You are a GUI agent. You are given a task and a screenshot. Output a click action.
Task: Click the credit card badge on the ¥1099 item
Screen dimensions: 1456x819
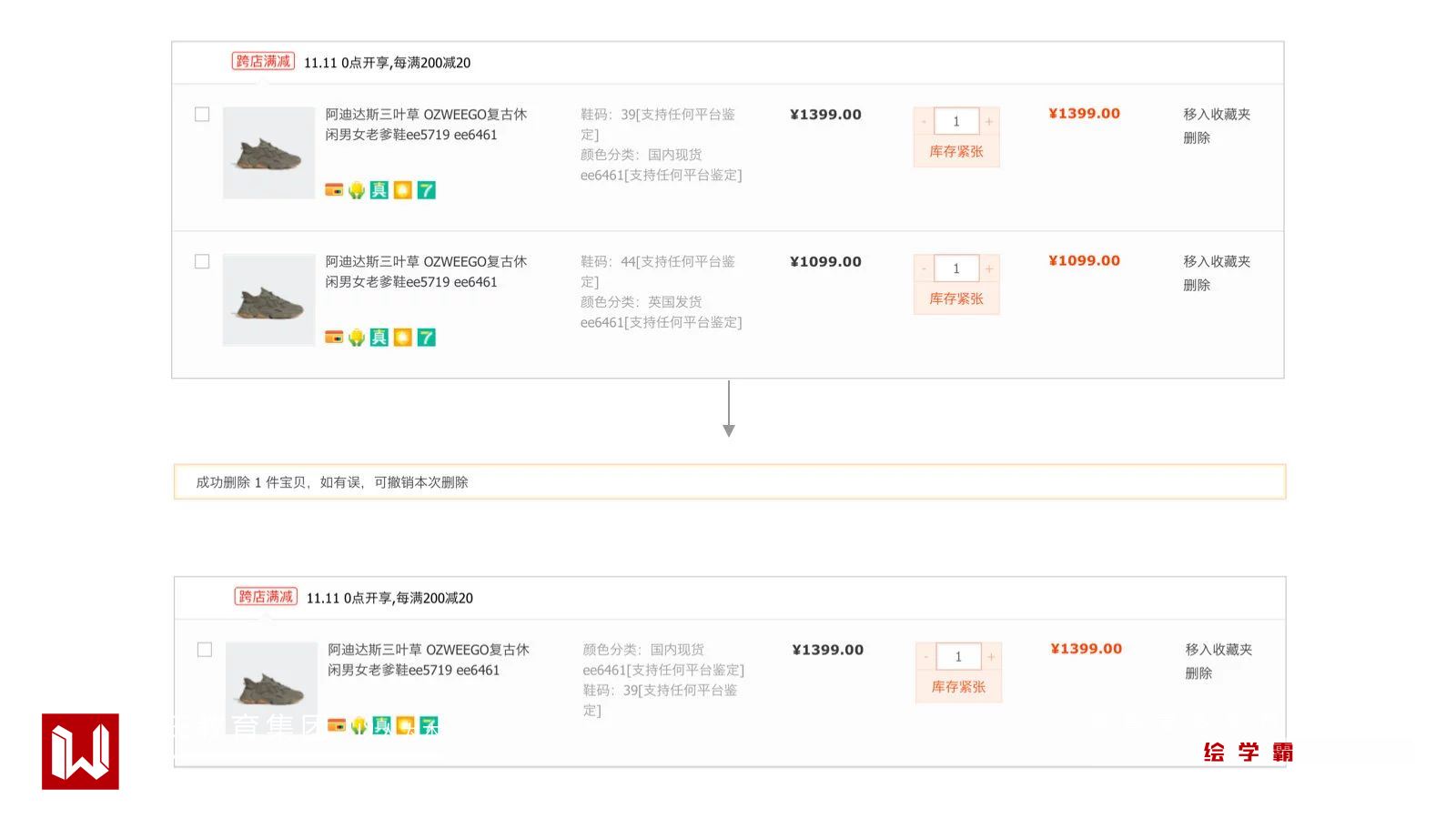pos(334,338)
